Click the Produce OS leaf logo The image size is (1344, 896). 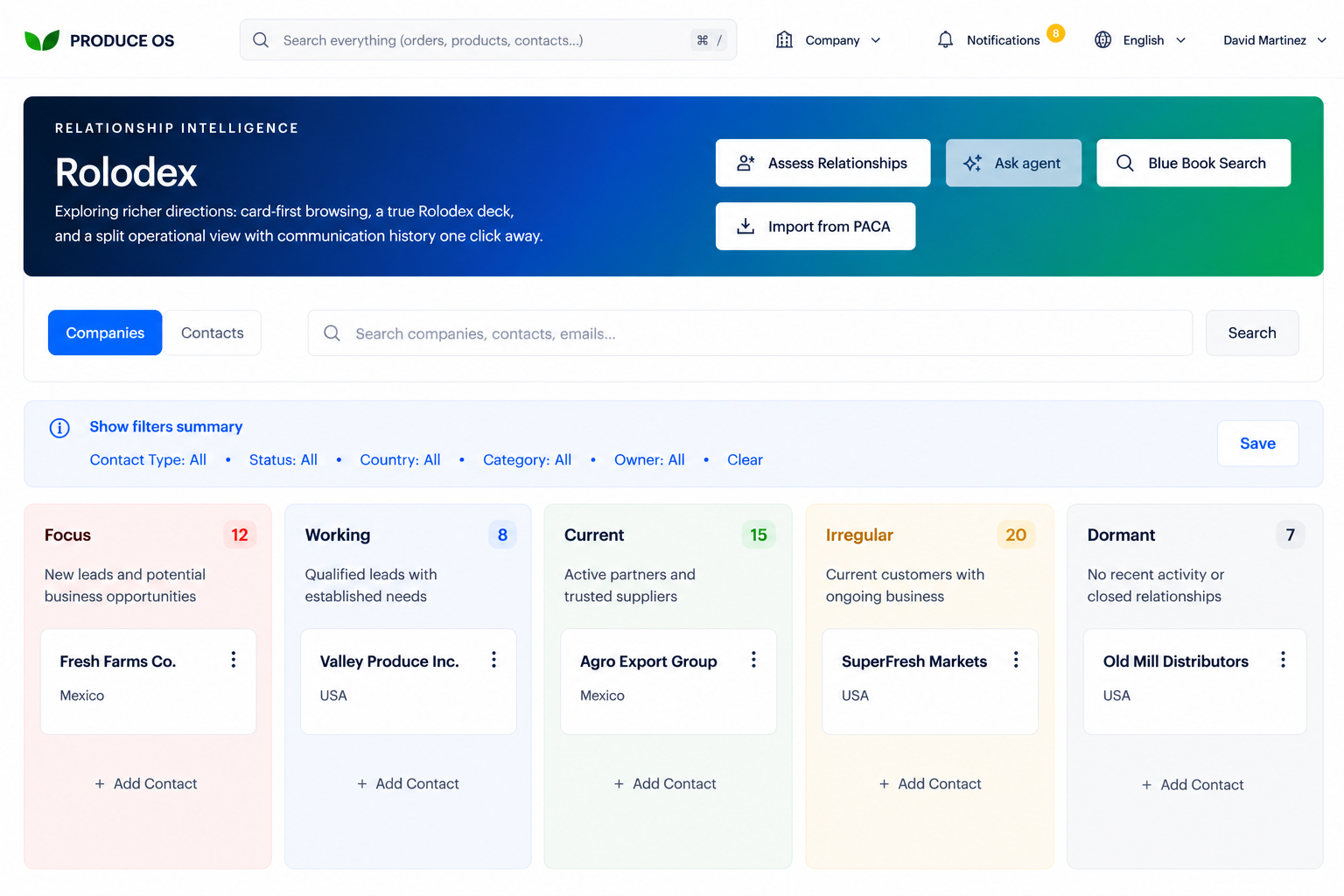tap(42, 40)
